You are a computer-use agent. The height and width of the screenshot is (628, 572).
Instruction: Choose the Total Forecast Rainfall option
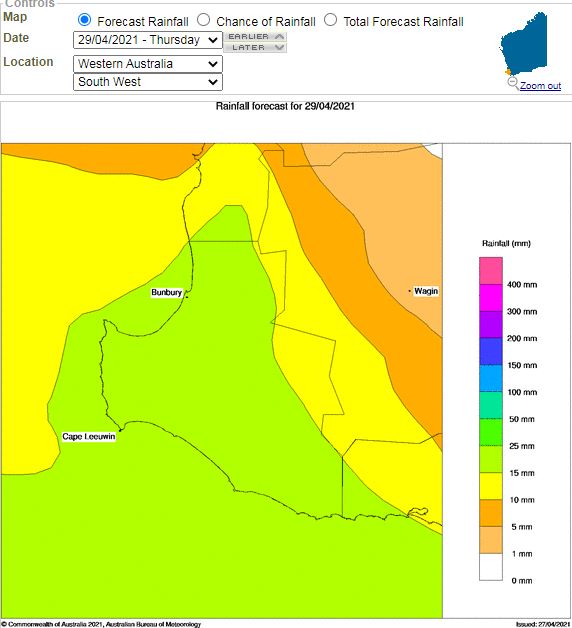point(330,20)
